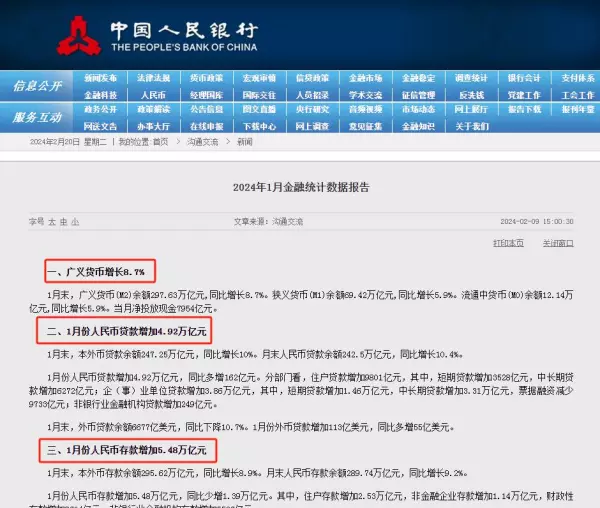Open 央行研究 section
This screenshot has width=600, height=508.
click(312, 109)
